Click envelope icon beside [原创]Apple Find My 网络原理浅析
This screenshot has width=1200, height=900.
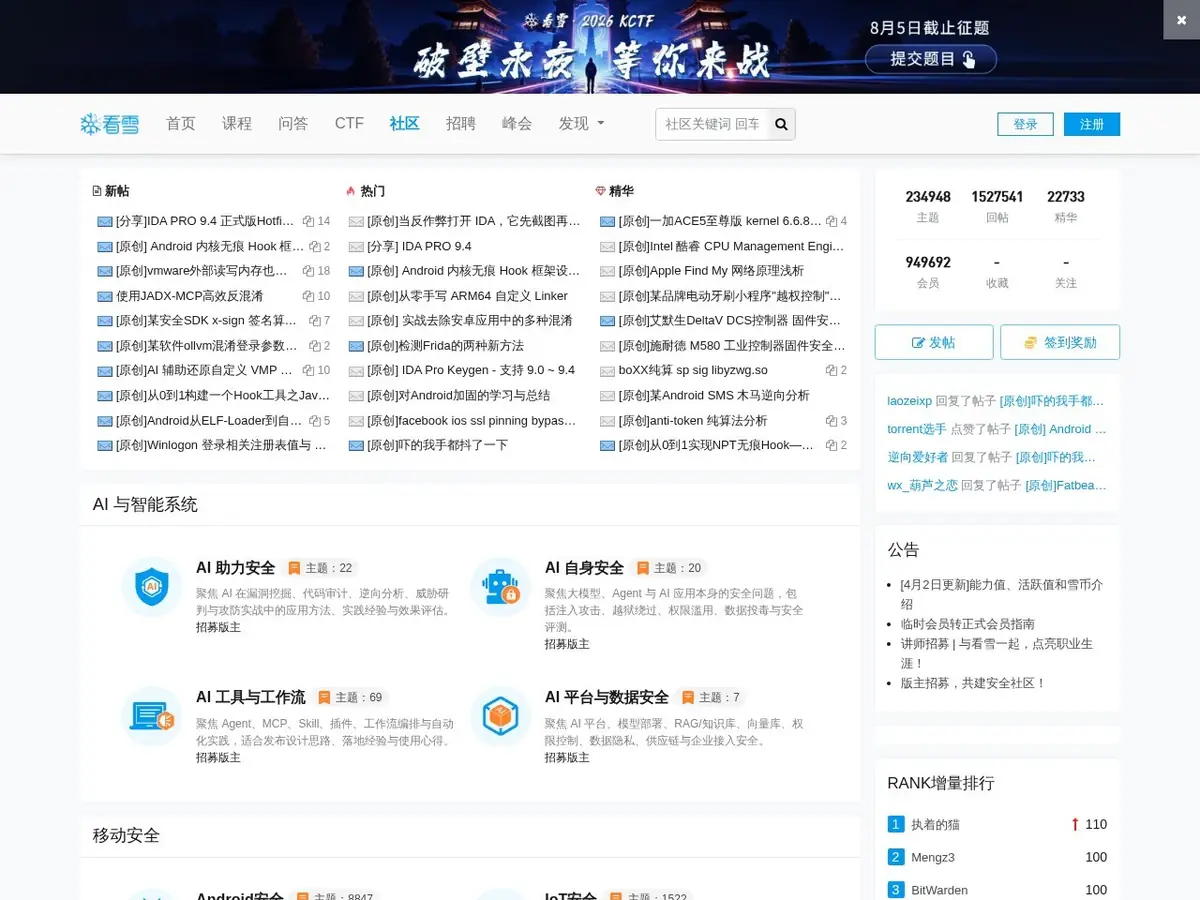607,271
